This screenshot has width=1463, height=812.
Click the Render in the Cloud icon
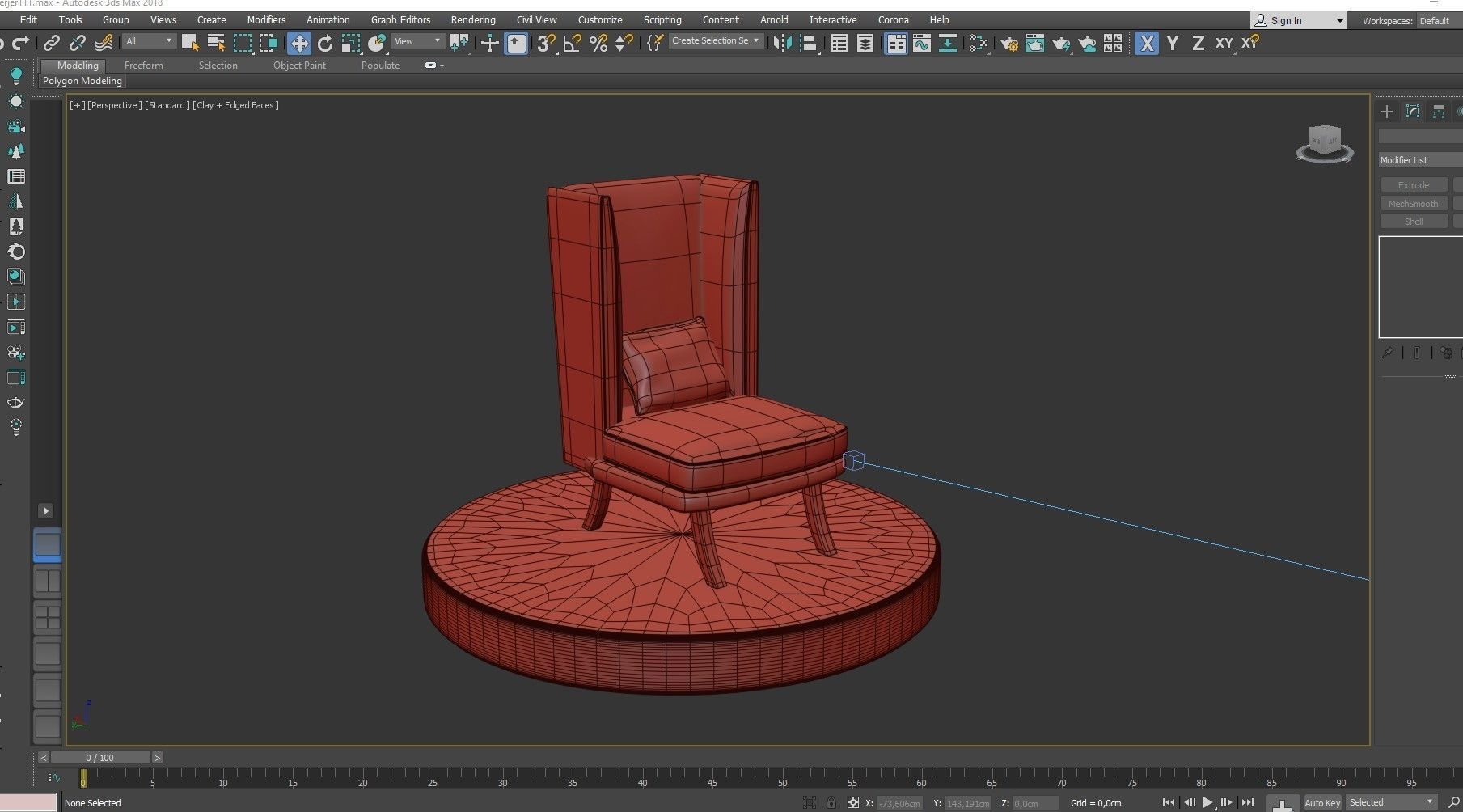point(1088,43)
